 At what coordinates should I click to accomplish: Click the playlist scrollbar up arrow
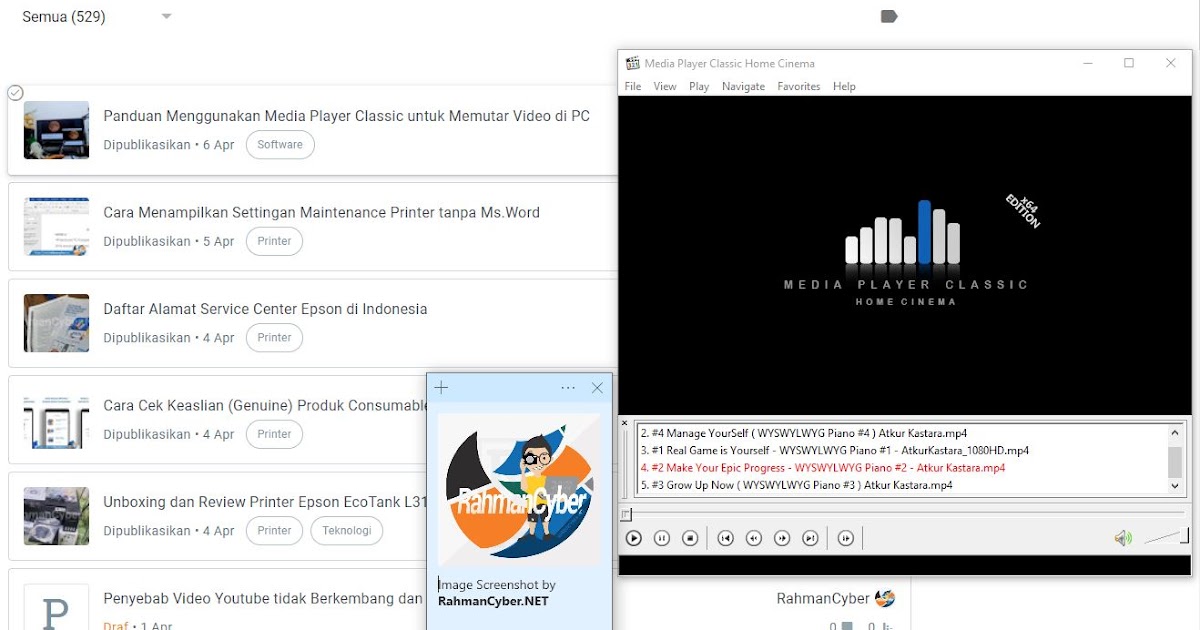(x=1175, y=432)
